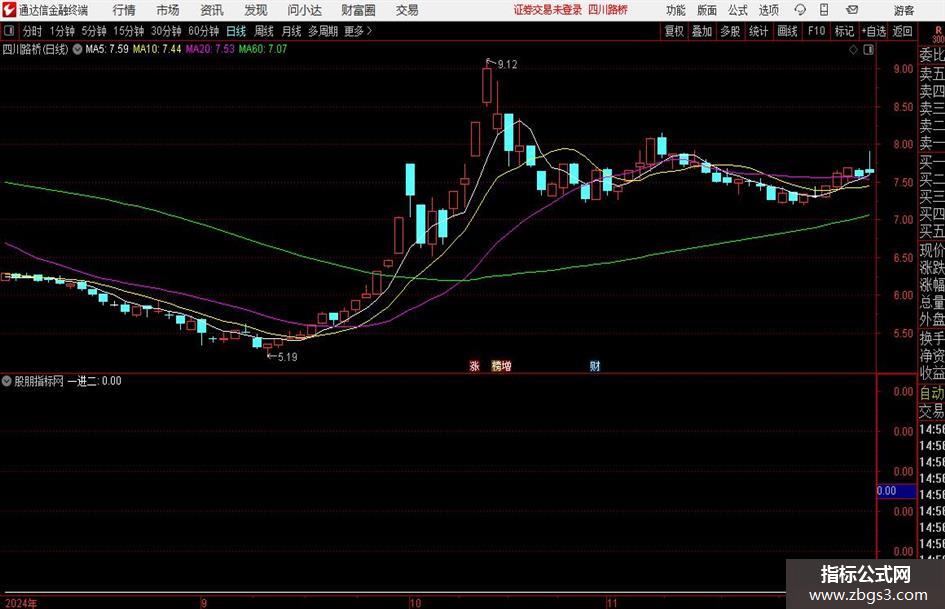Open the 选项 menu

coord(769,10)
